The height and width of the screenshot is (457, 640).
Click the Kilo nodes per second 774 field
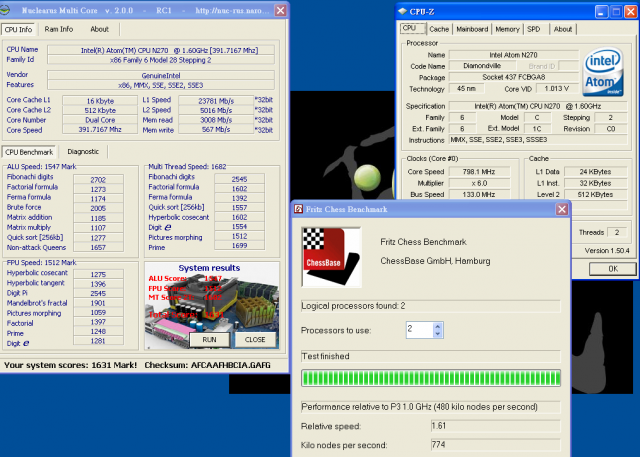(x=496, y=445)
